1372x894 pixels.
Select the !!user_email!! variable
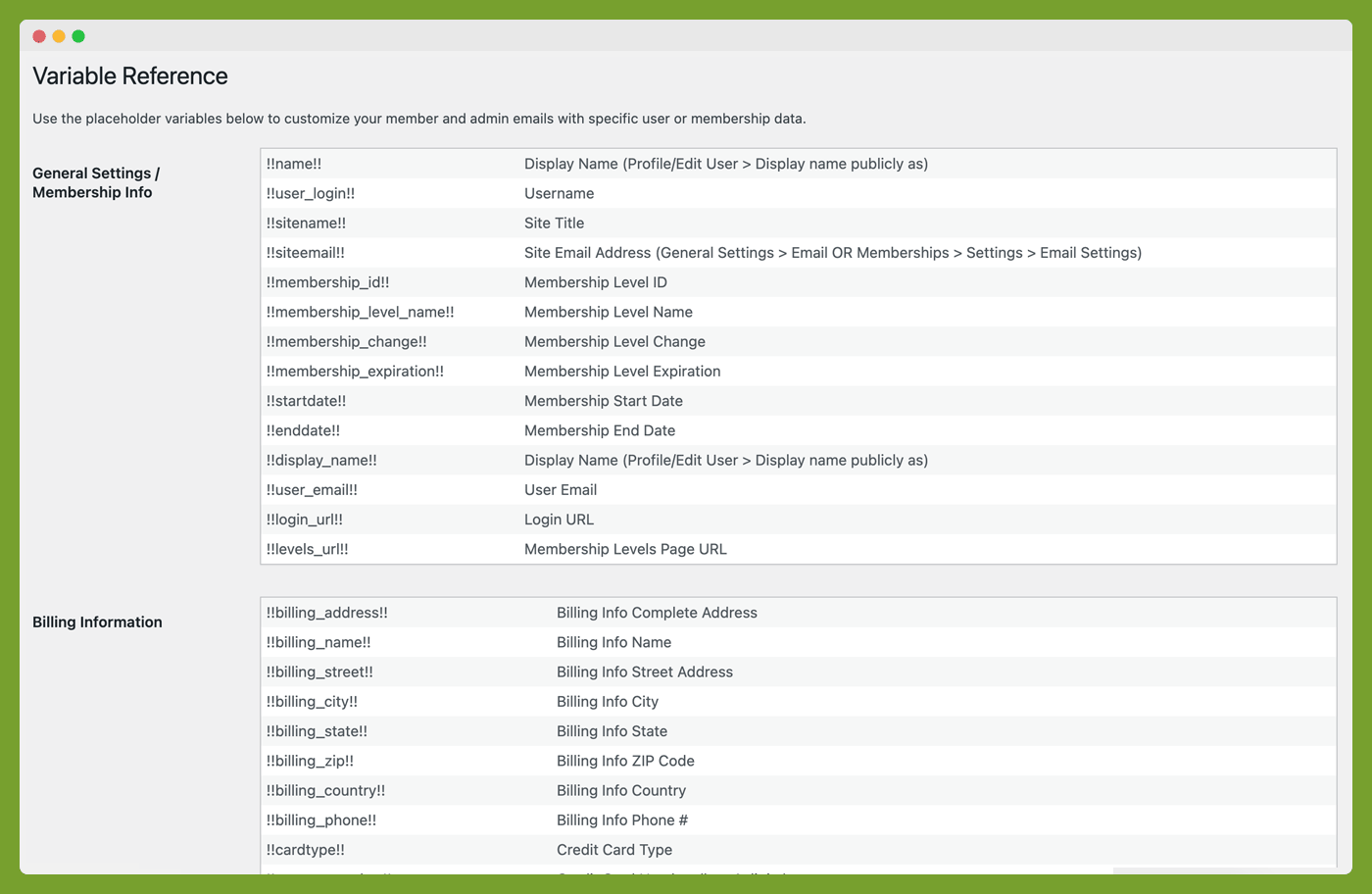pyautogui.click(x=312, y=489)
